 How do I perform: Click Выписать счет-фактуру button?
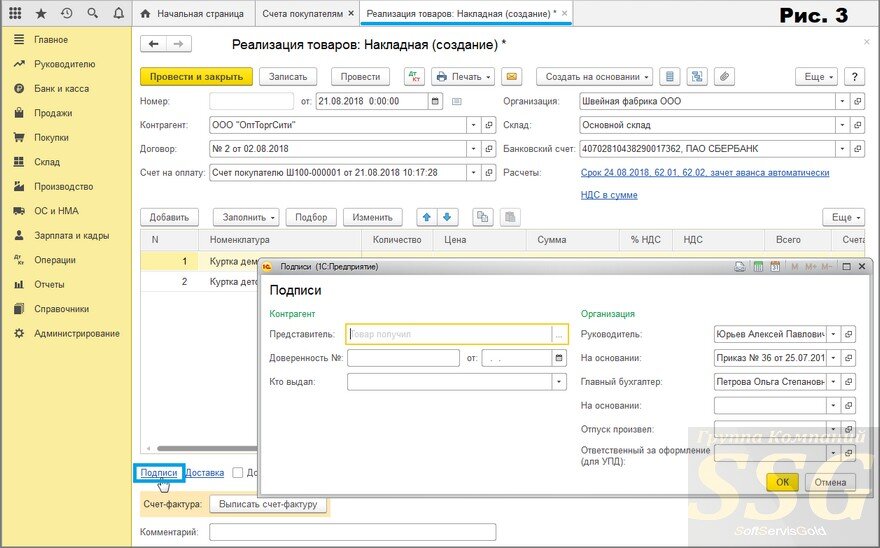point(268,504)
